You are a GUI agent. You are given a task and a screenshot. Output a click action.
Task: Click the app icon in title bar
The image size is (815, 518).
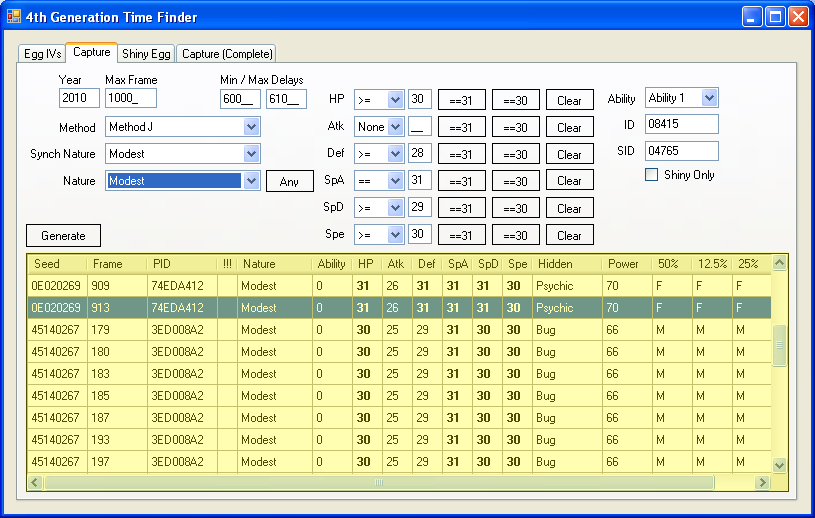(x=14, y=17)
